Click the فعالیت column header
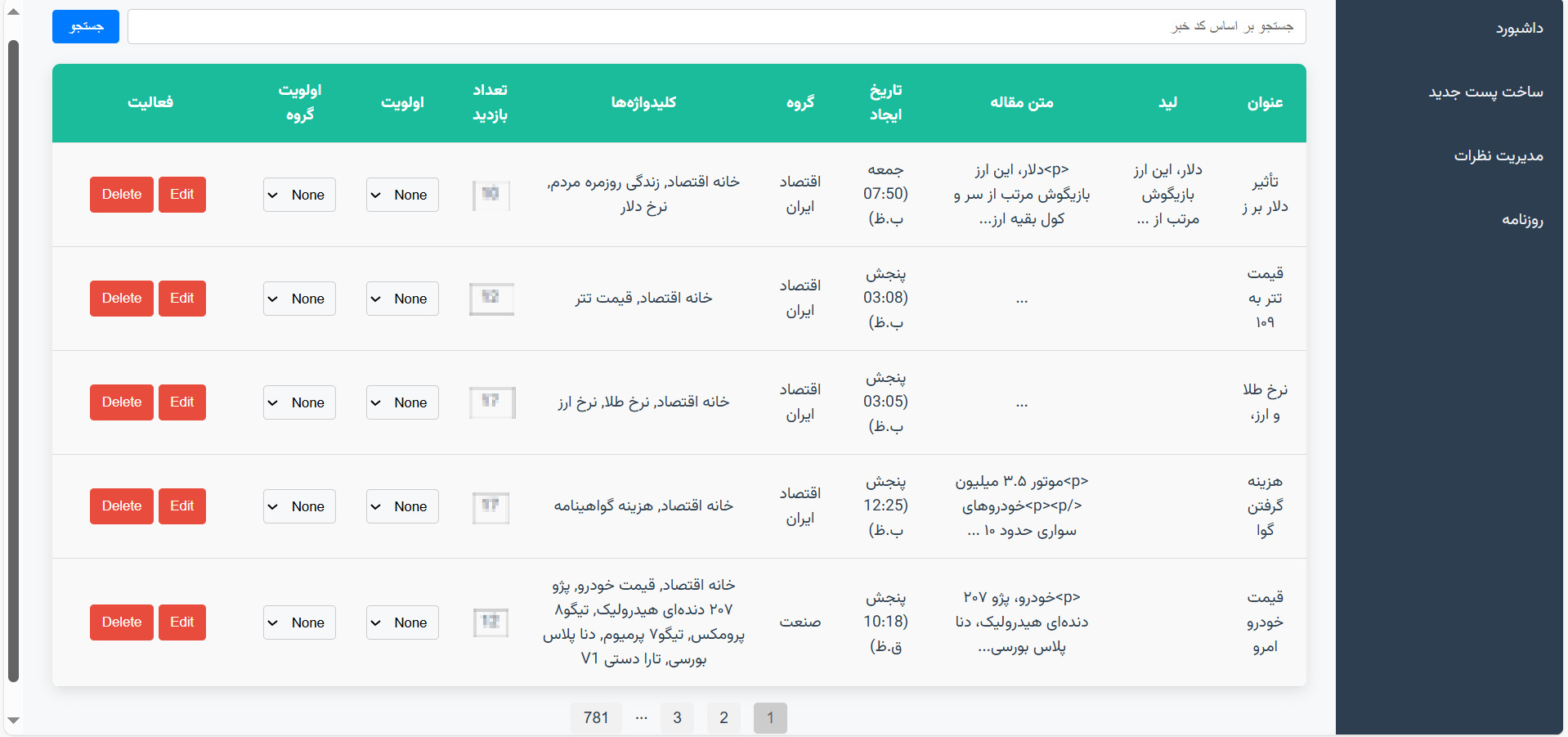The width and height of the screenshot is (1568, 737). tap(150, 102)
